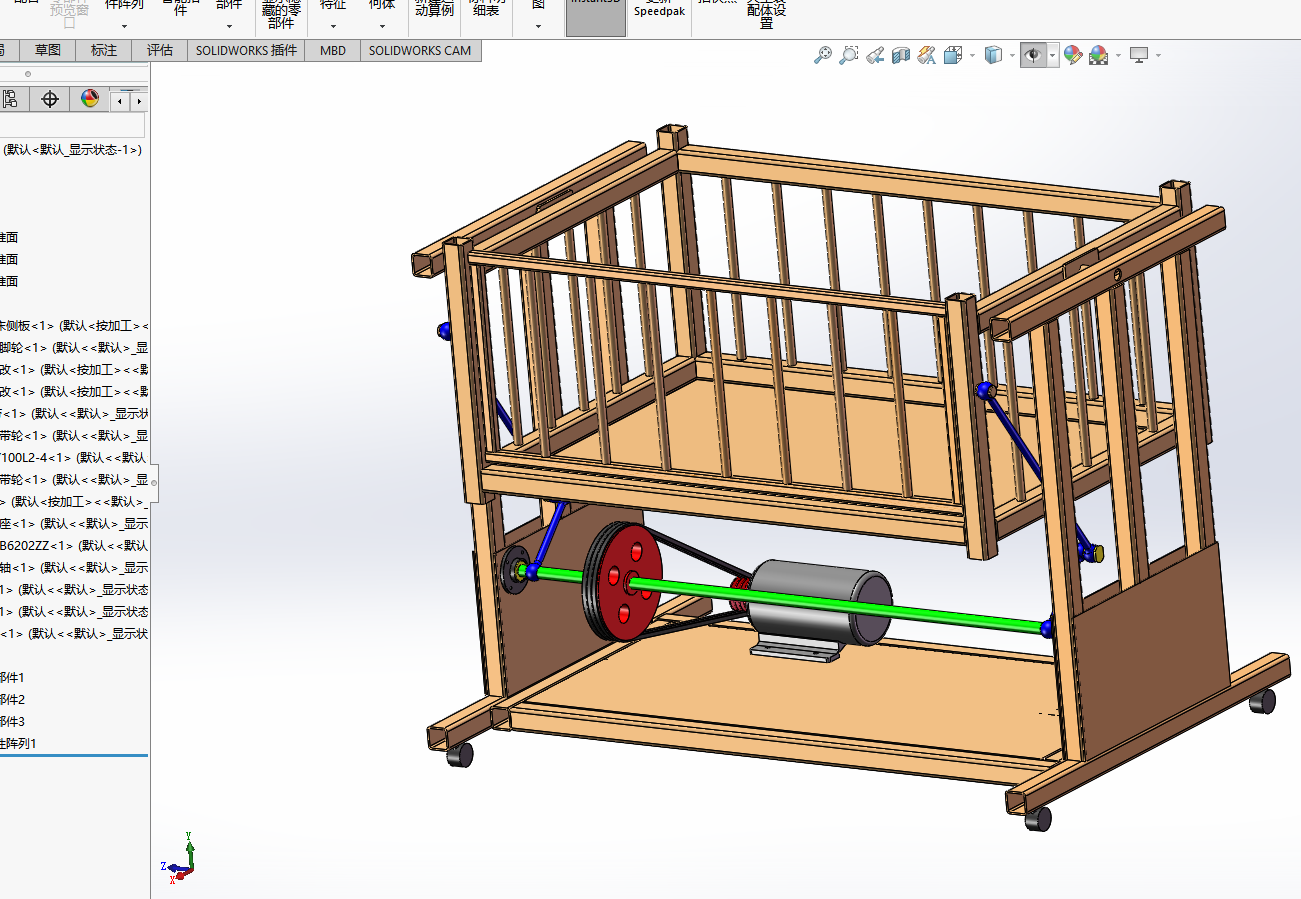The image size is (1301, 899).
Task: Click the View Orientation cube icon
Action: [x=953, y=56]
